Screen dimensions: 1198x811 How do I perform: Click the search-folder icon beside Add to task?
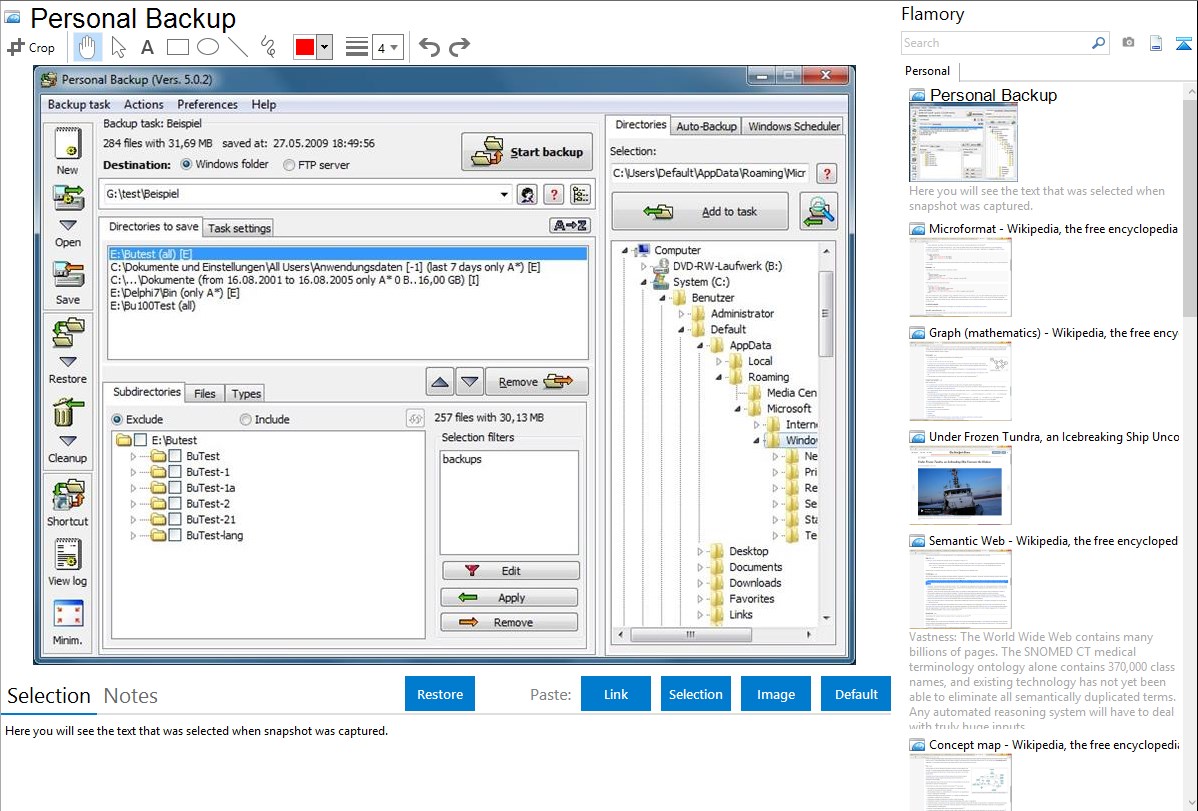[x=818, y=212]
